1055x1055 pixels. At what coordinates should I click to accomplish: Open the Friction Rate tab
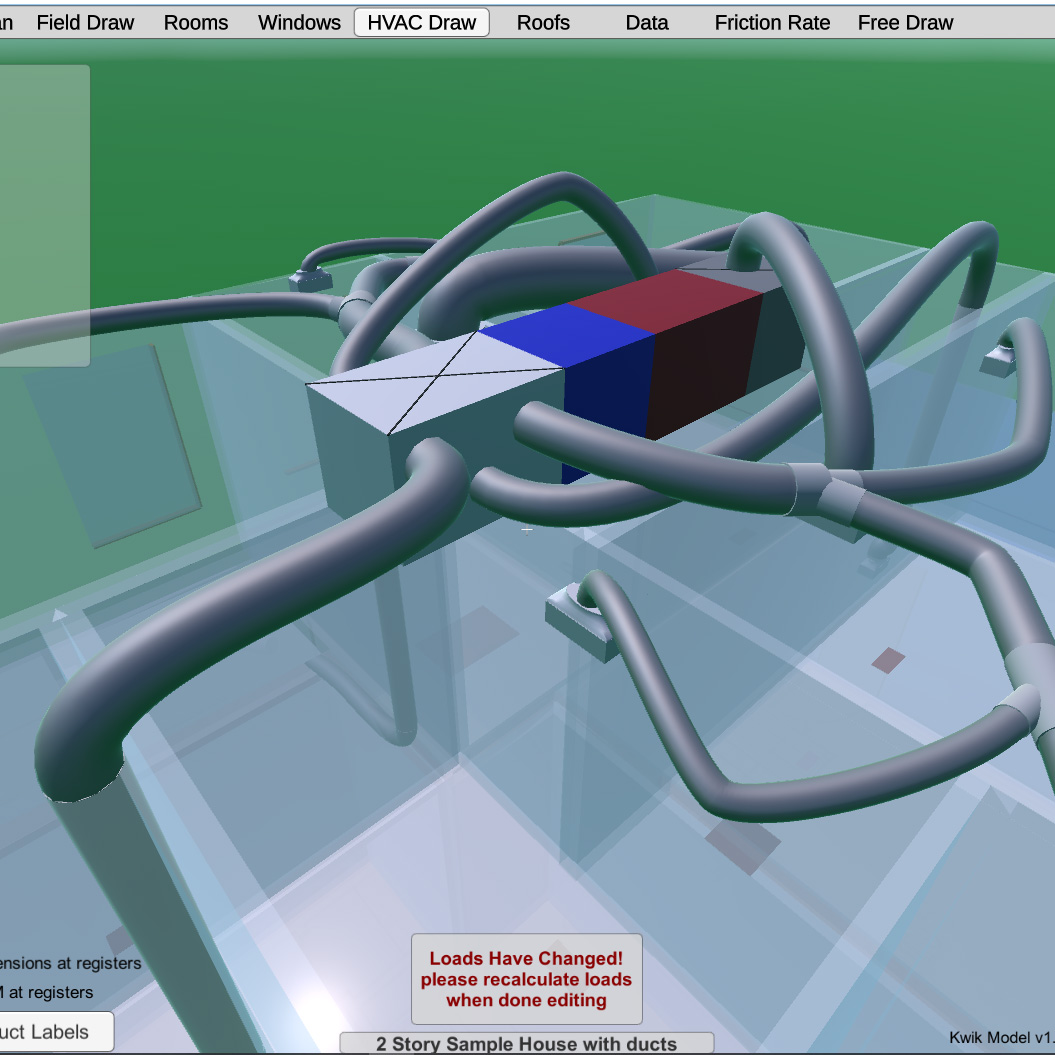(772, 23)
